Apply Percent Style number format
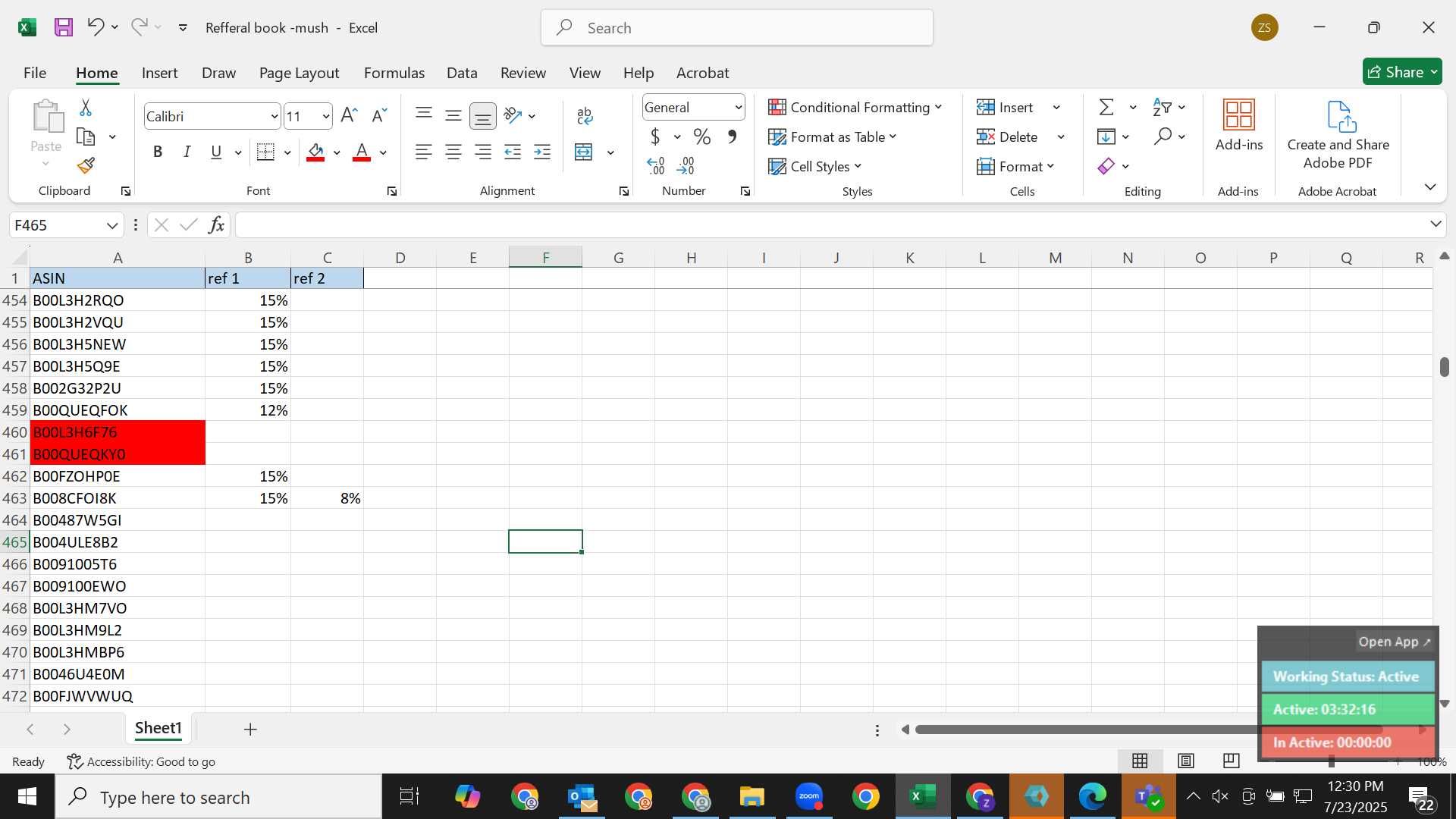Viewport: 1456px width, 819px height. point(702,137)
